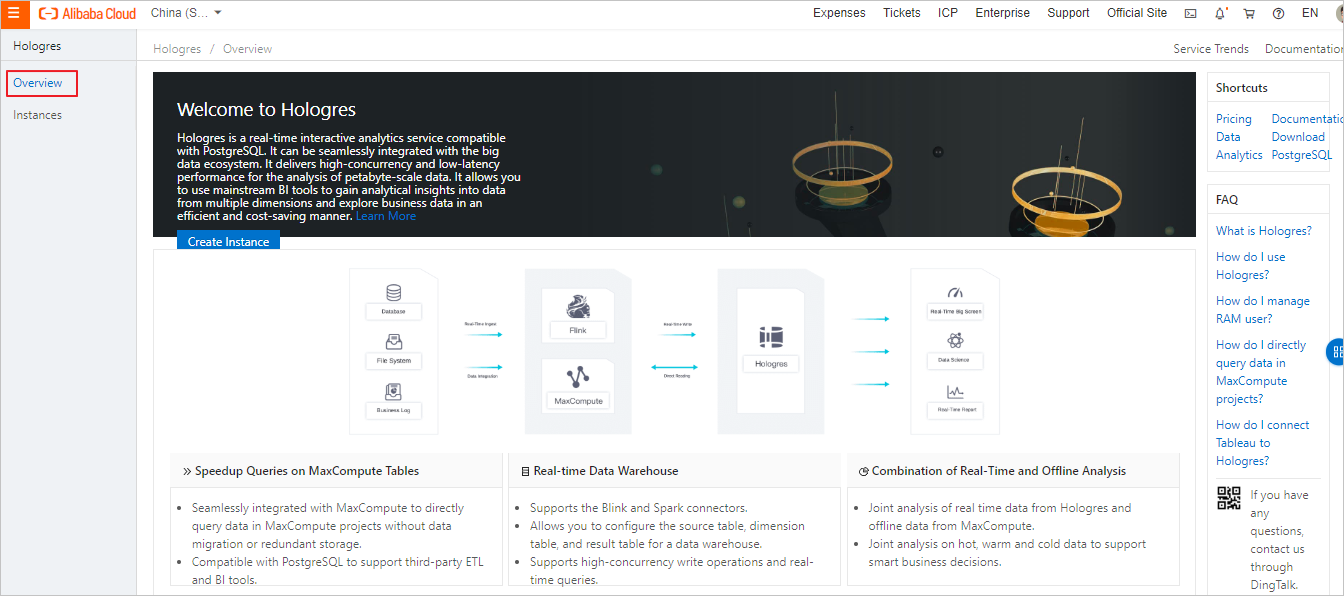Click the Real-time Data Warehouse heading
The image size is (1344, 596).
606,471
